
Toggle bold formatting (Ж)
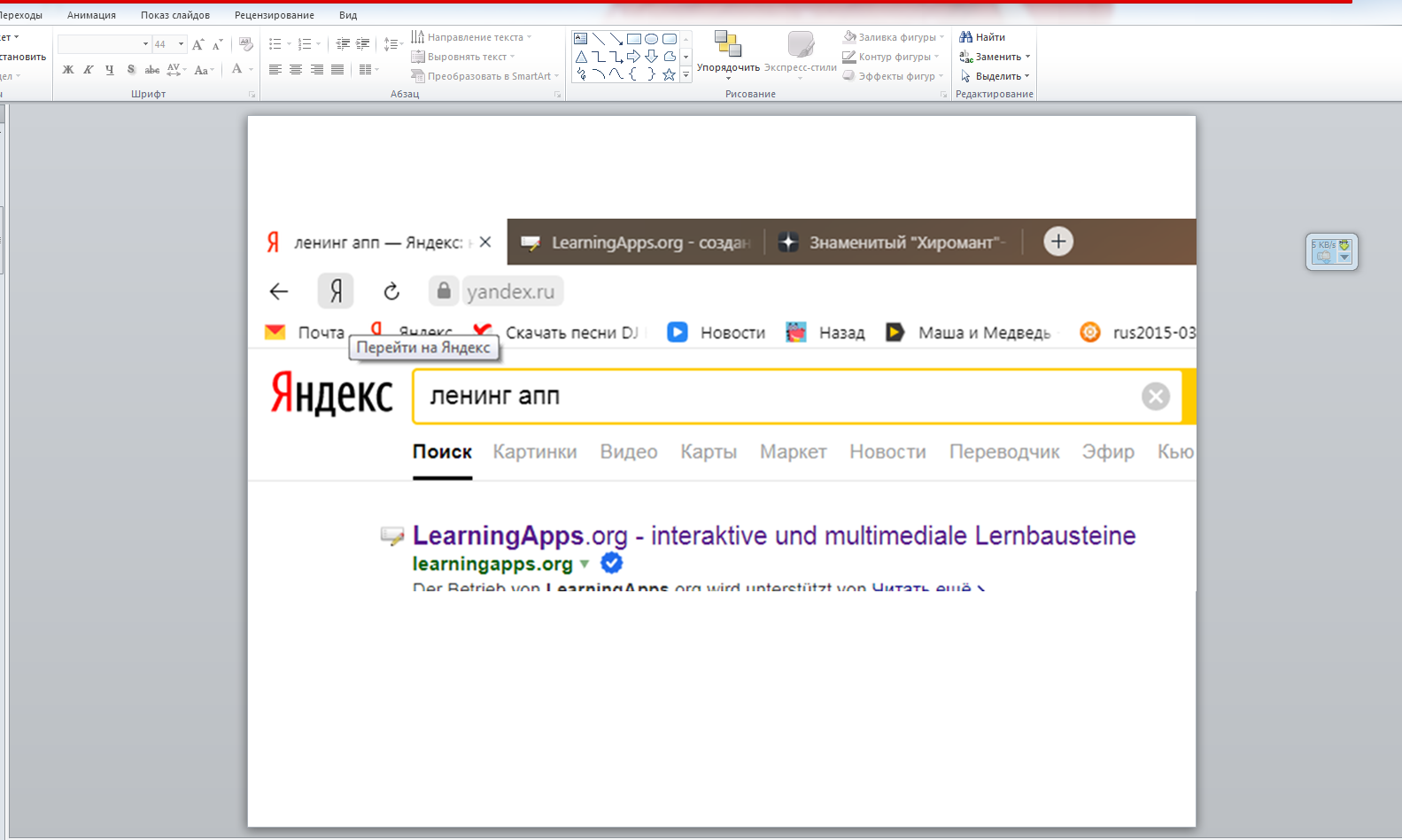pyautogui.click(x=68, y=70)
